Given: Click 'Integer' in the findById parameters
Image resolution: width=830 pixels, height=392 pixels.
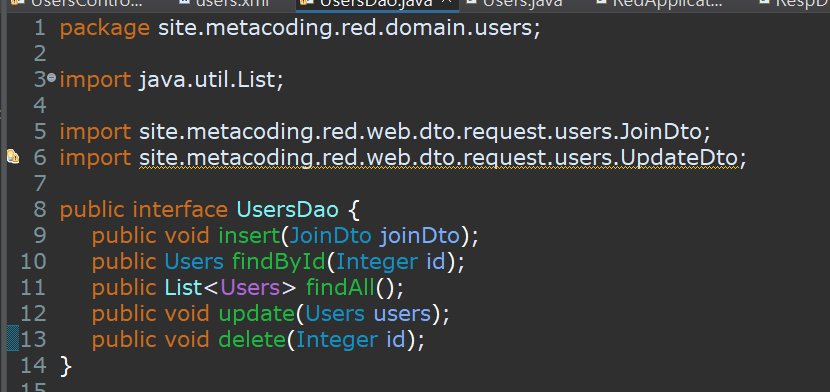Looking at the screenshot, I should [376, 262].
